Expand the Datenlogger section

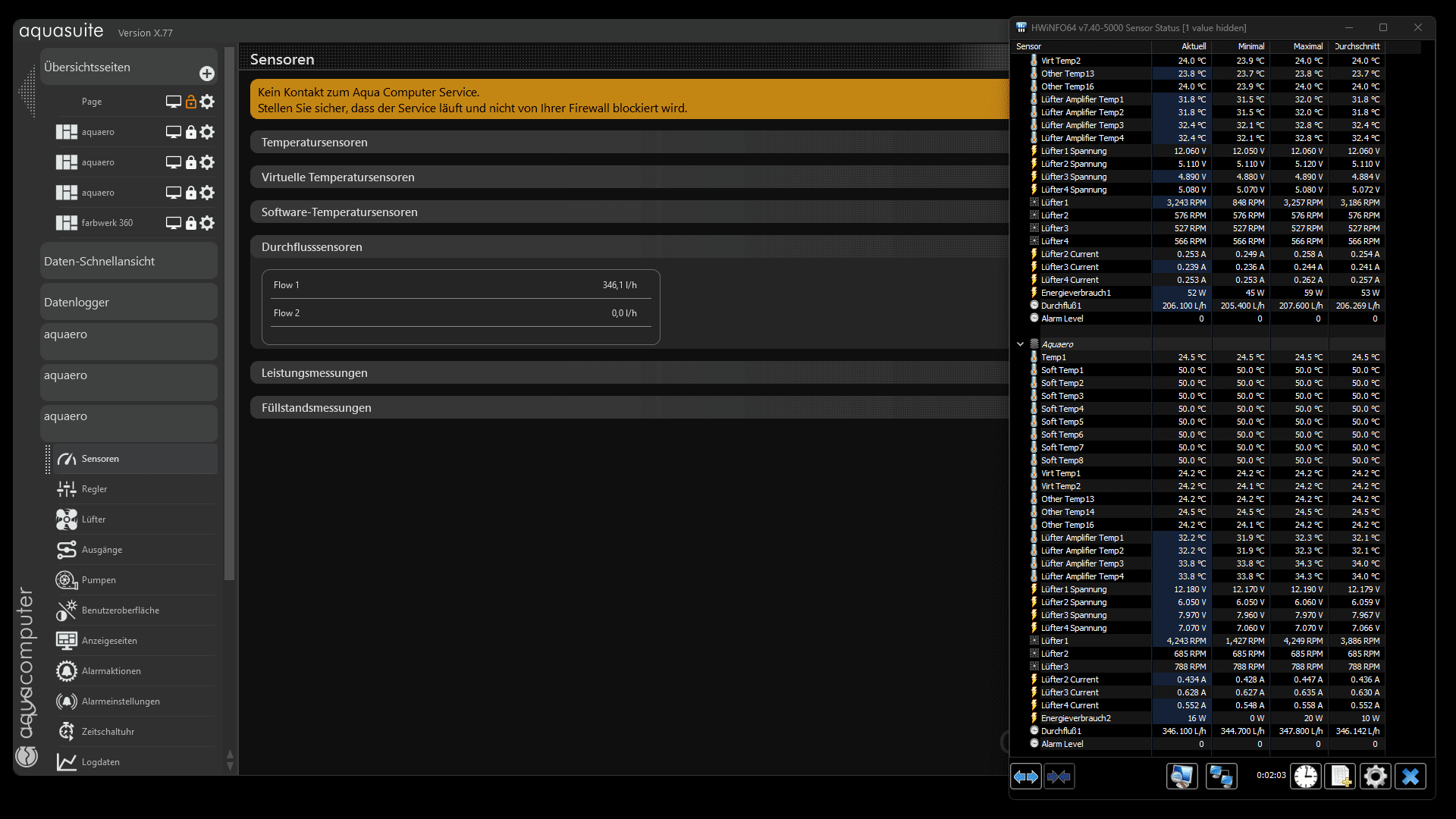click(x=129, y=303)
